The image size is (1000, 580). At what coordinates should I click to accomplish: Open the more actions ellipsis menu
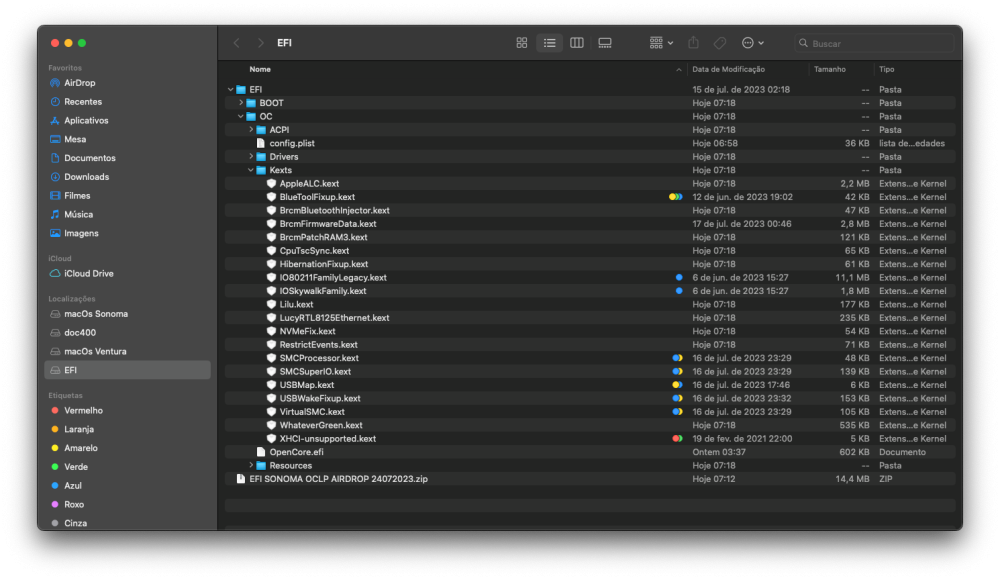(753, 43)
